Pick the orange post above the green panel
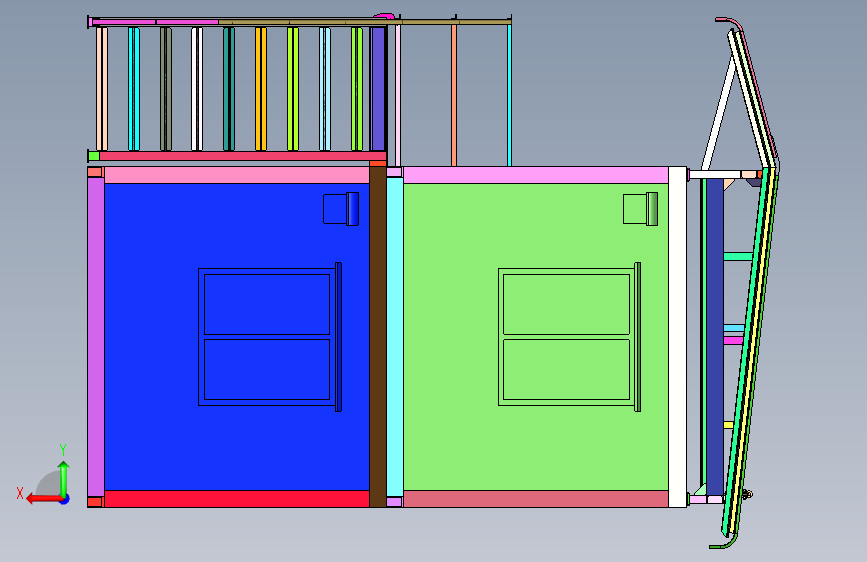This screenshot has width=867, height=562. [454, 95]
